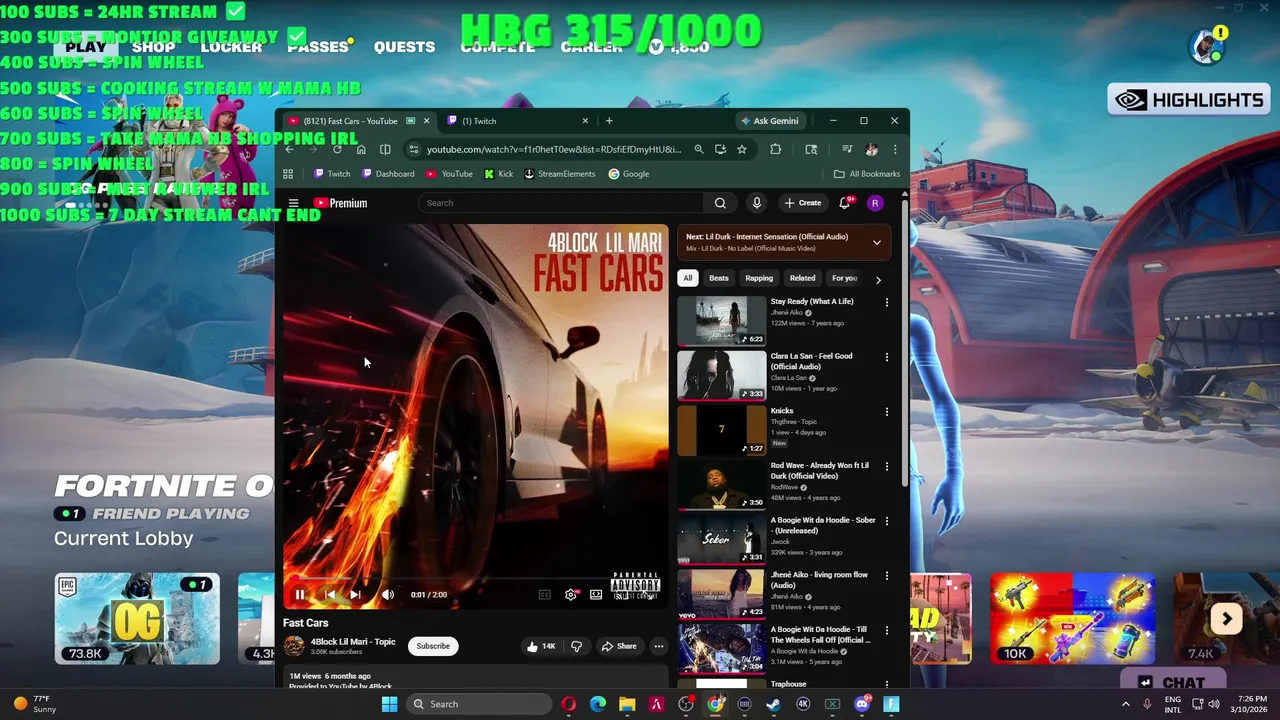Click NVIDIA HIGHLIGHTS button in Fortnite

coord(1189,100)
